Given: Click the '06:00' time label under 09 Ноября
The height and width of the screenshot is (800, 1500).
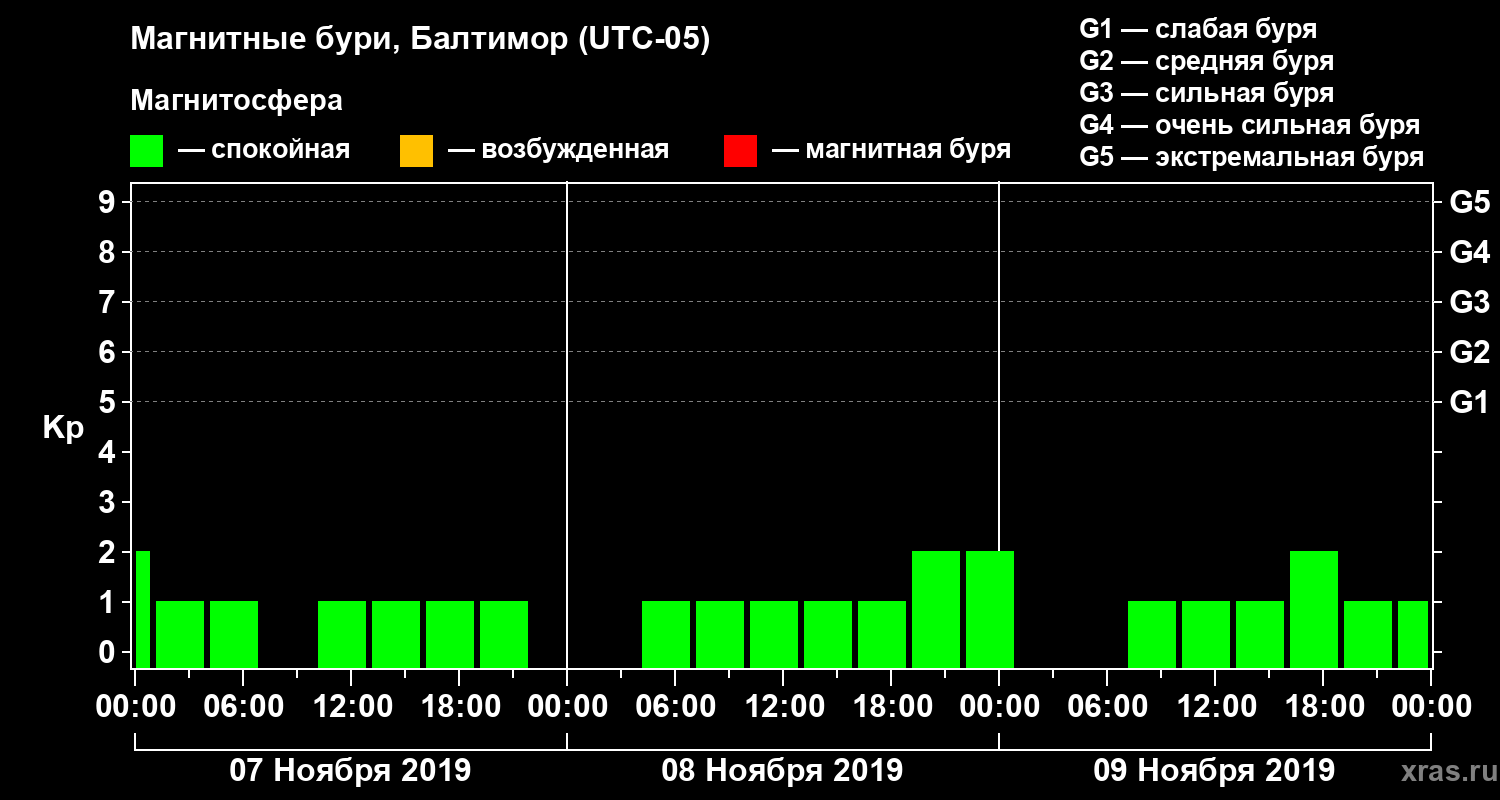Looking at the screenshot, I should pos(1107,707).
